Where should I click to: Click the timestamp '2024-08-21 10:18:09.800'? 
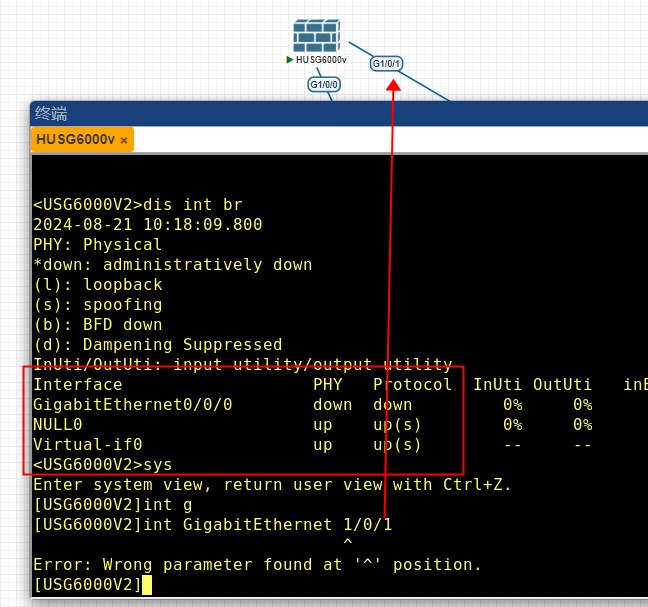click(x=148, y=224)
